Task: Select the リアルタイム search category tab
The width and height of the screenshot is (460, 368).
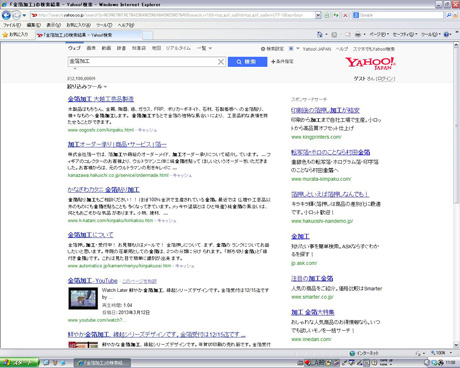Action: point(178,48)
